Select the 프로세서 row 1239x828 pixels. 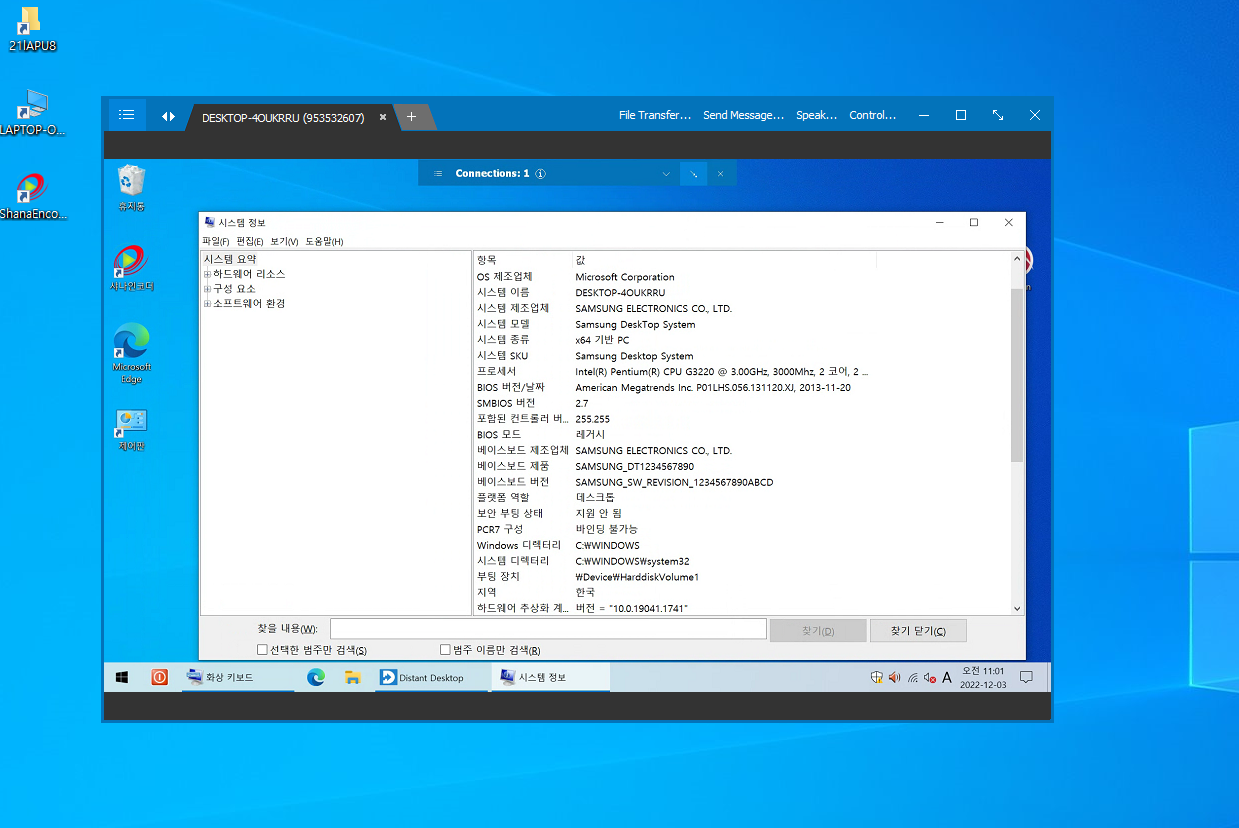[x=741, y=371]
